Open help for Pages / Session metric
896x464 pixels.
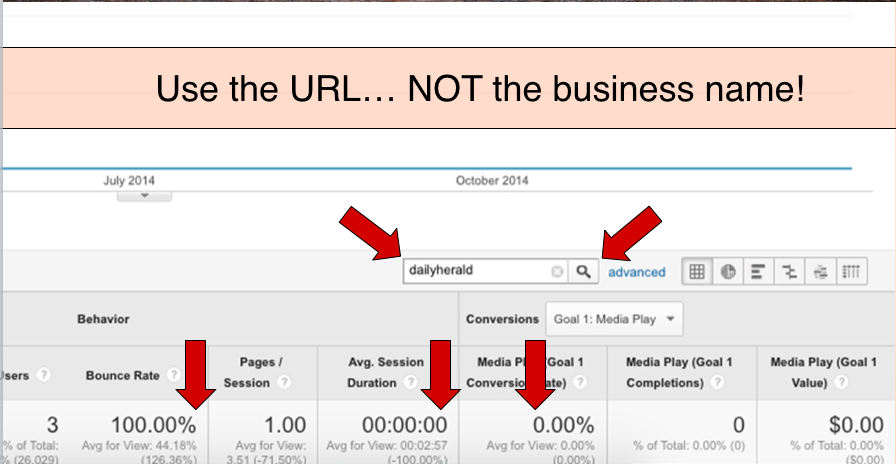[x=283, y=383]
